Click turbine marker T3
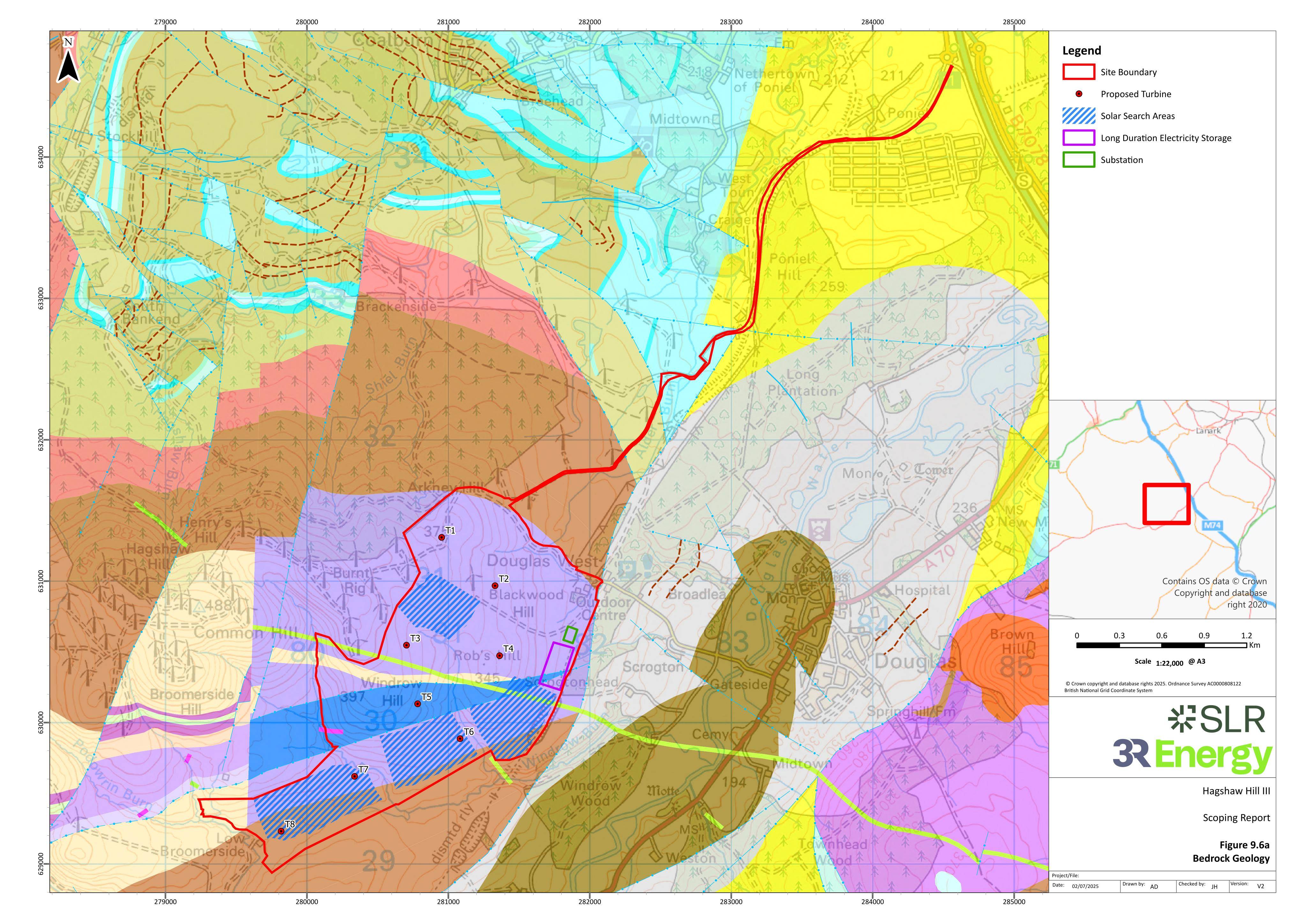Image resolution: width=1307 pixels, height=924 pixels. [x=407, y=645]
